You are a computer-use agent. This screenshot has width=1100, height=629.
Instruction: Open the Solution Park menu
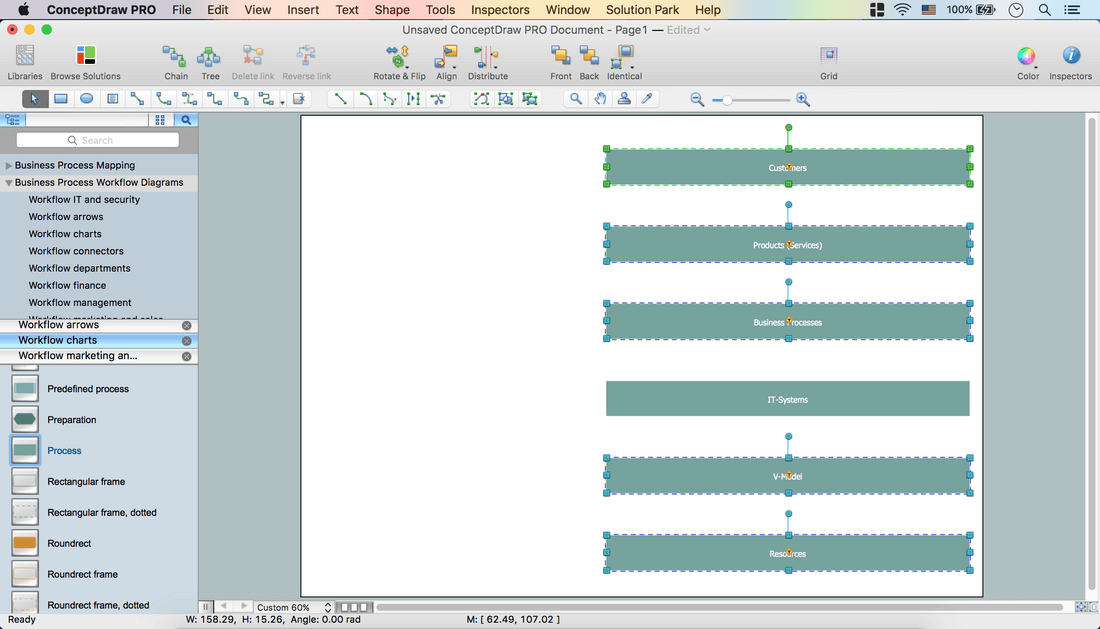(x=643, y=10)
